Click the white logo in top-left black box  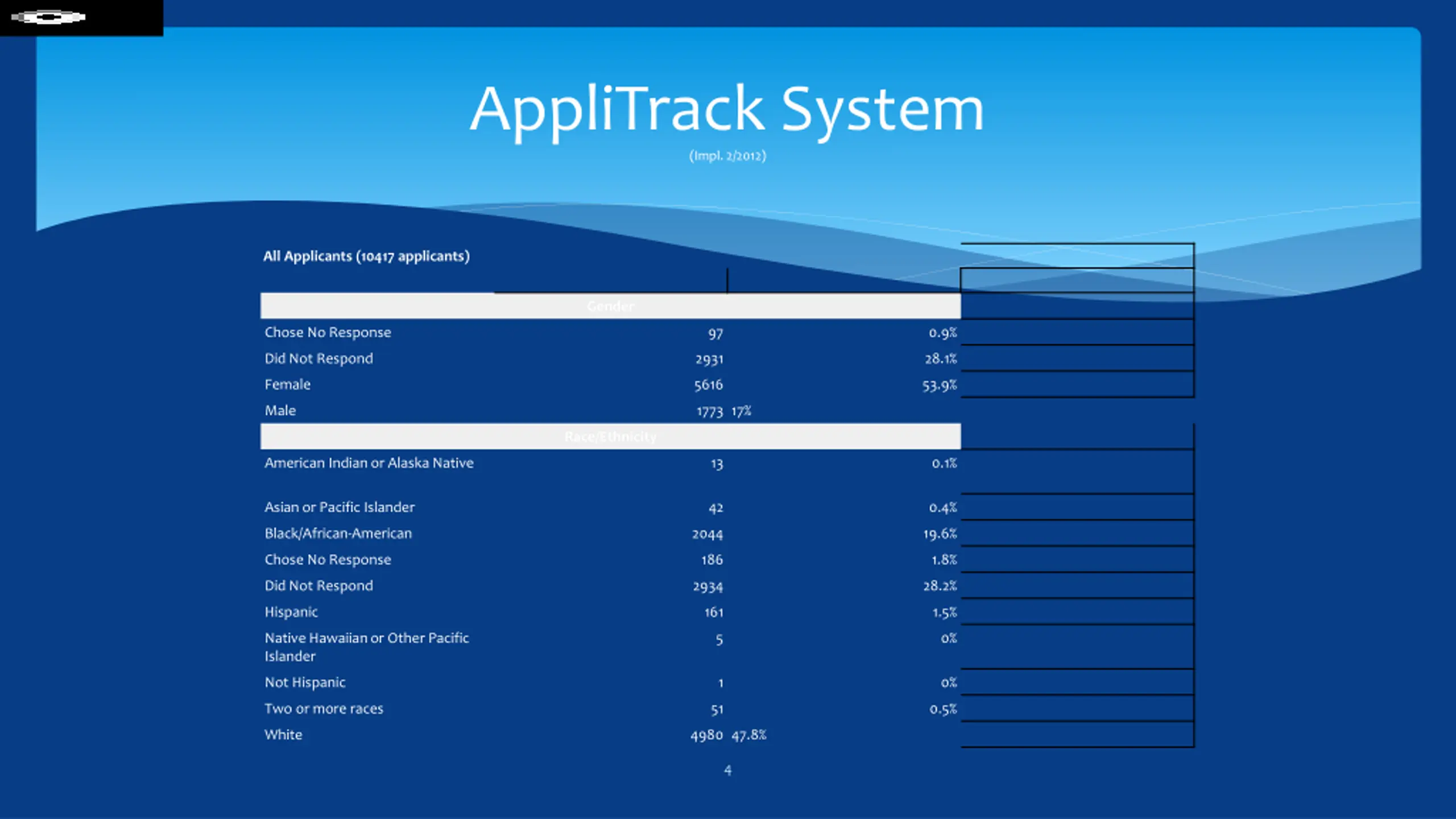pyautogui.click(x=49, y=18)
